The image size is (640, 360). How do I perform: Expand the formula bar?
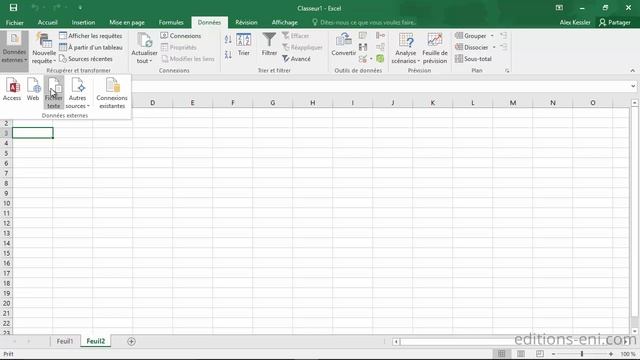pos(633,86)
